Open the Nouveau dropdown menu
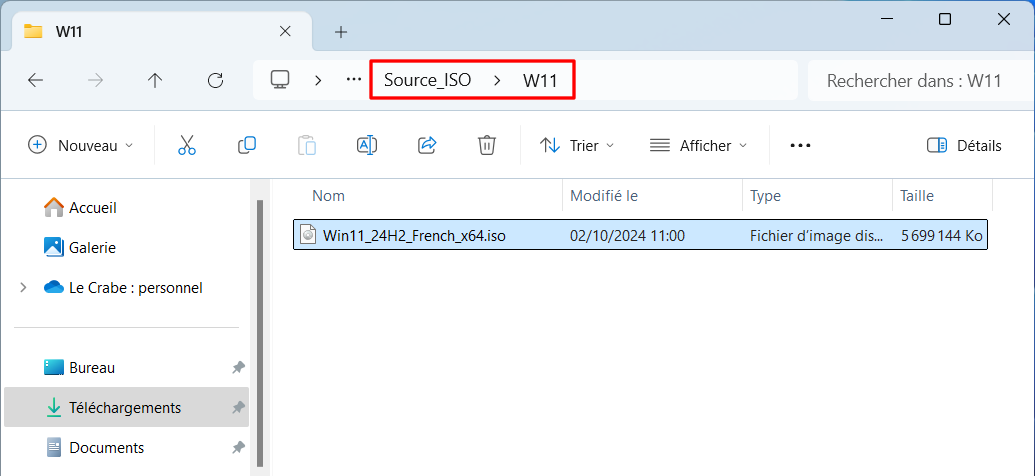Image resolution: width=1035 pixels, height=476 pixels. tap(81, 145)
